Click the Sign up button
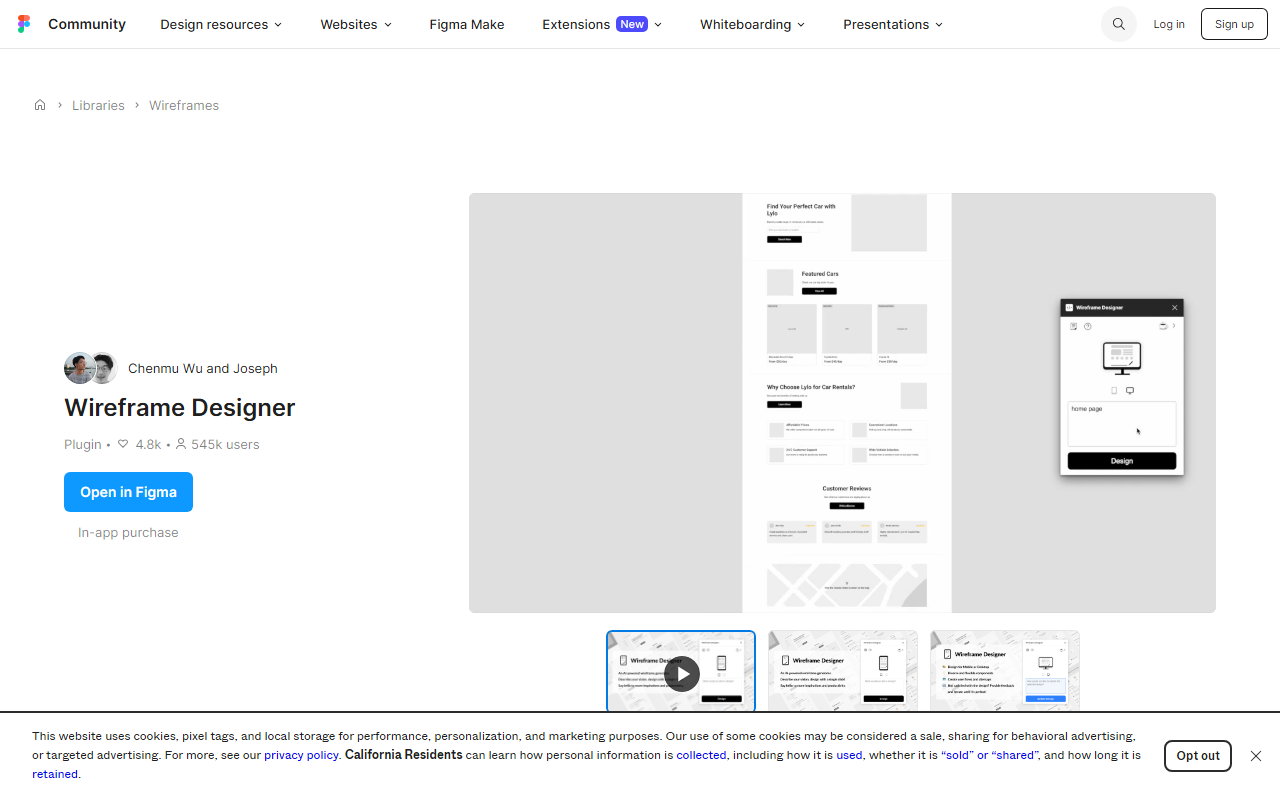Screen dimensions: 1280x800 pyautogui.click(x=1234, y=24)
